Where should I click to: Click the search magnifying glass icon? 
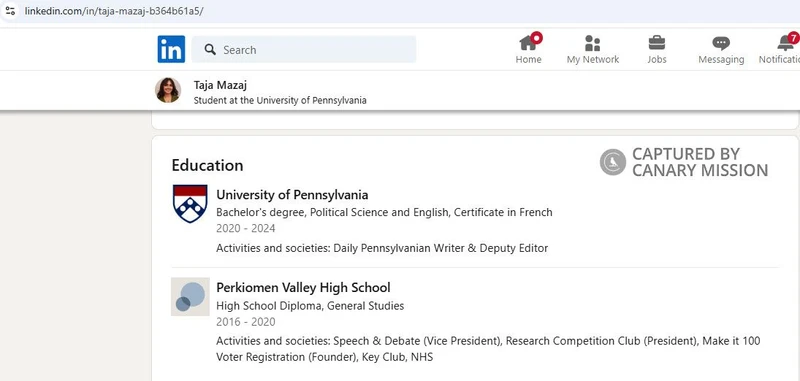coord(210,49)
